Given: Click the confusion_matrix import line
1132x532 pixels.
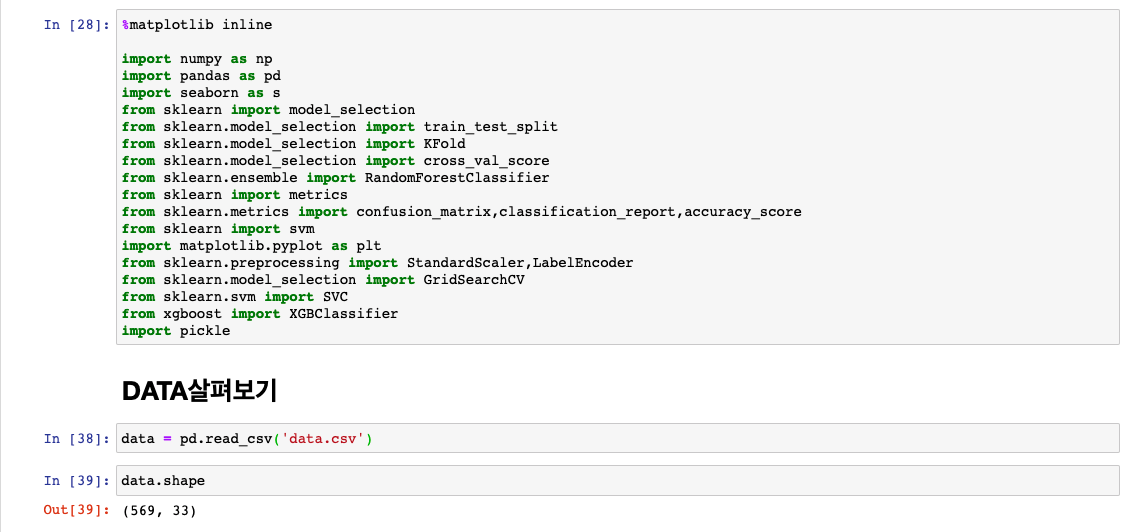Looking at the screenshot, I should point(461,212).
